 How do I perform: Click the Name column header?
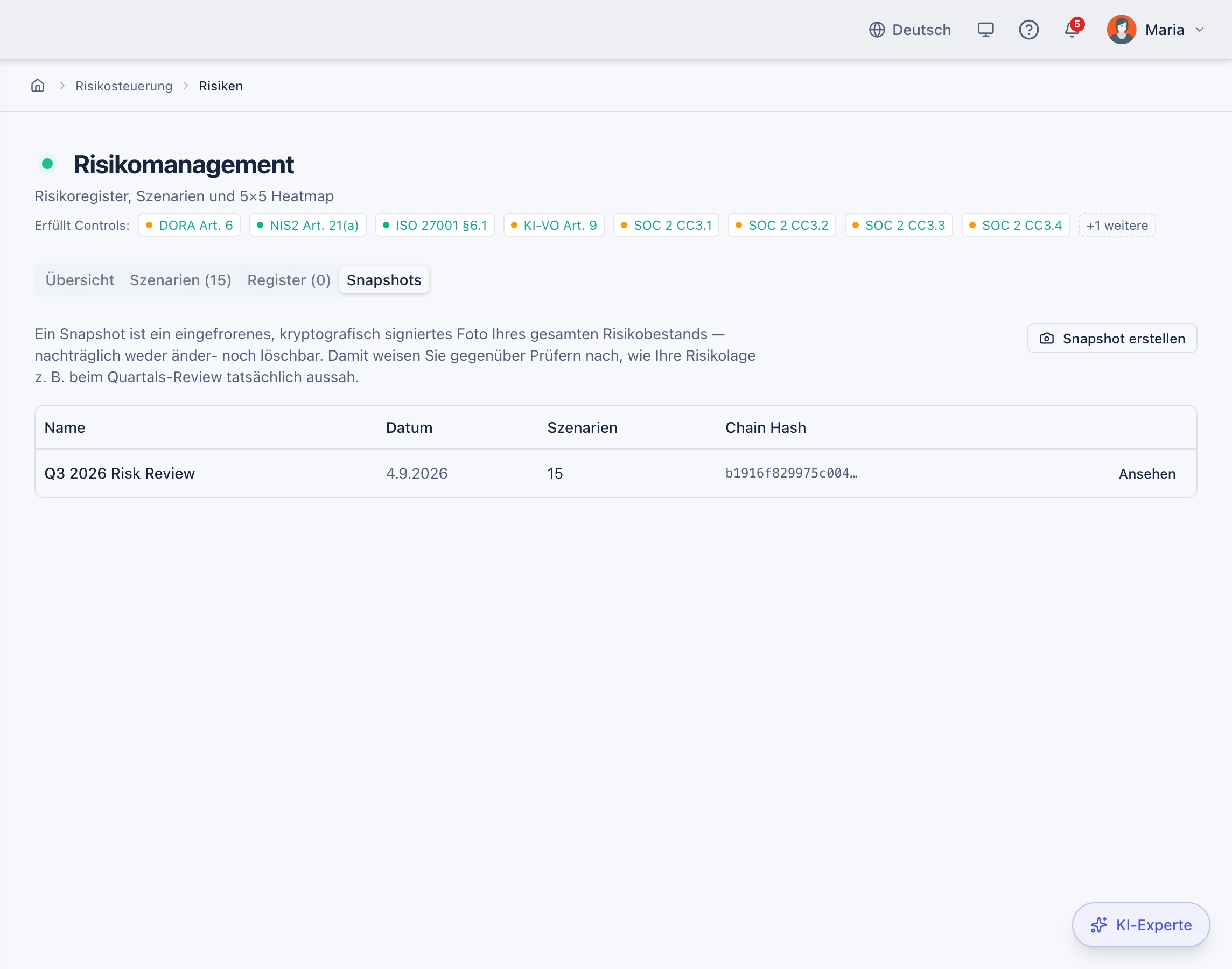65,428
